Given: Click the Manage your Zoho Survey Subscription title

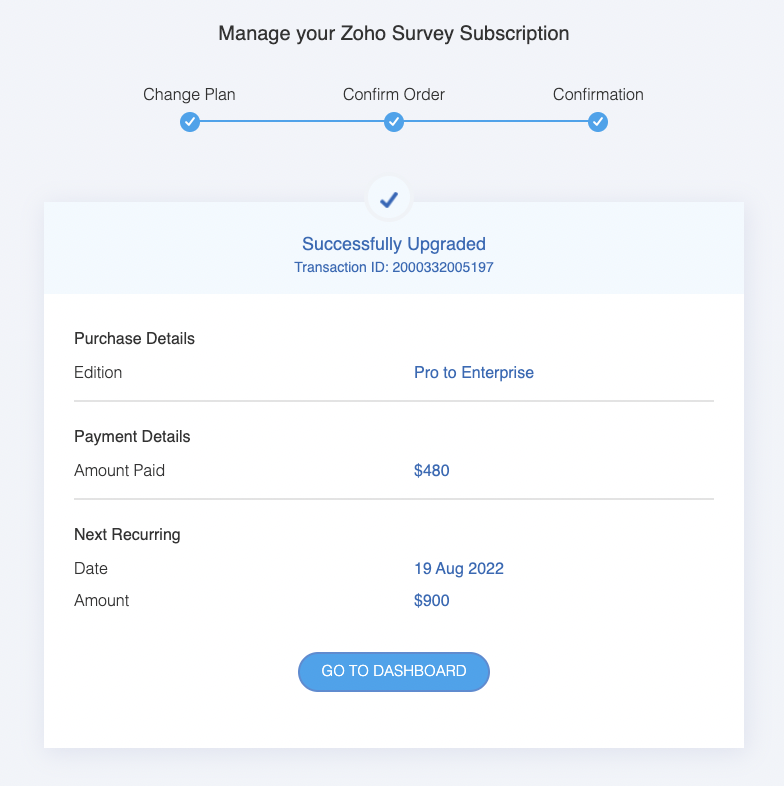Looking at the screenshot, I should [394, 34].
